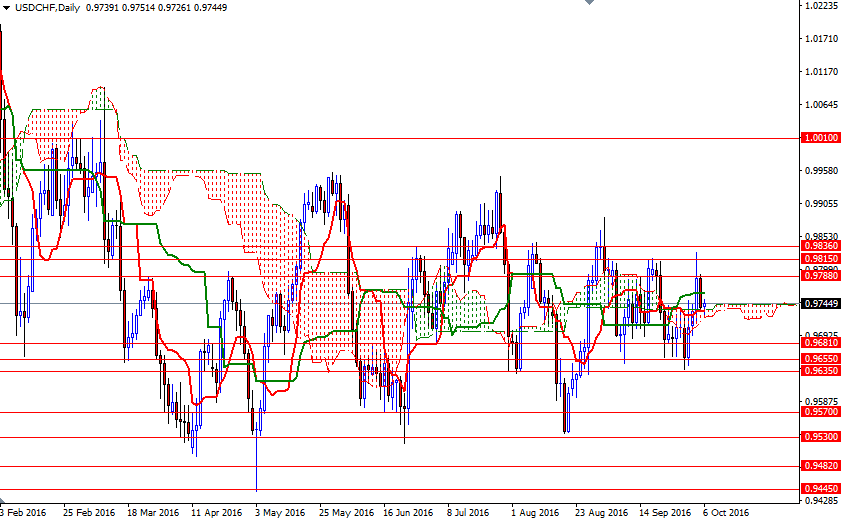Select the 0.96810 price level label
The image size is (841, 521).
[x=820, y=342]
